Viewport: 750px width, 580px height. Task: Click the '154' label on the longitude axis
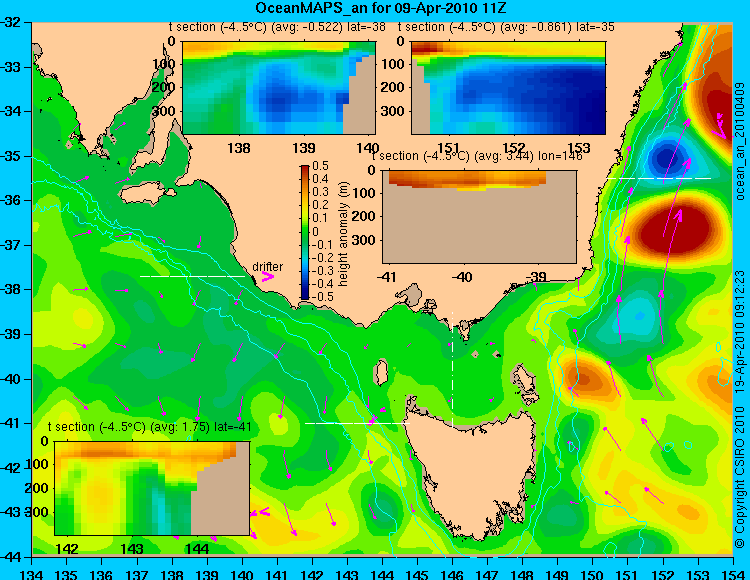[732, 574]
